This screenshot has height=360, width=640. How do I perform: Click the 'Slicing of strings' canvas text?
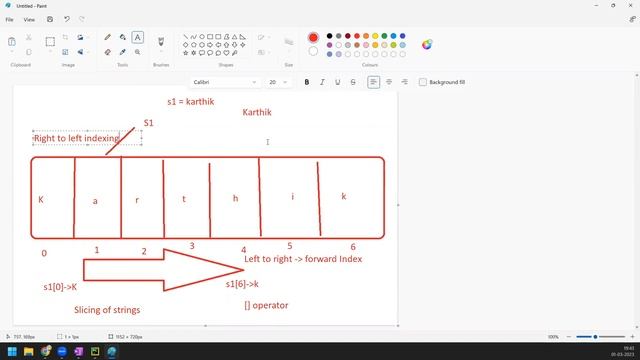pyautogui.click(x=107, y=310)
